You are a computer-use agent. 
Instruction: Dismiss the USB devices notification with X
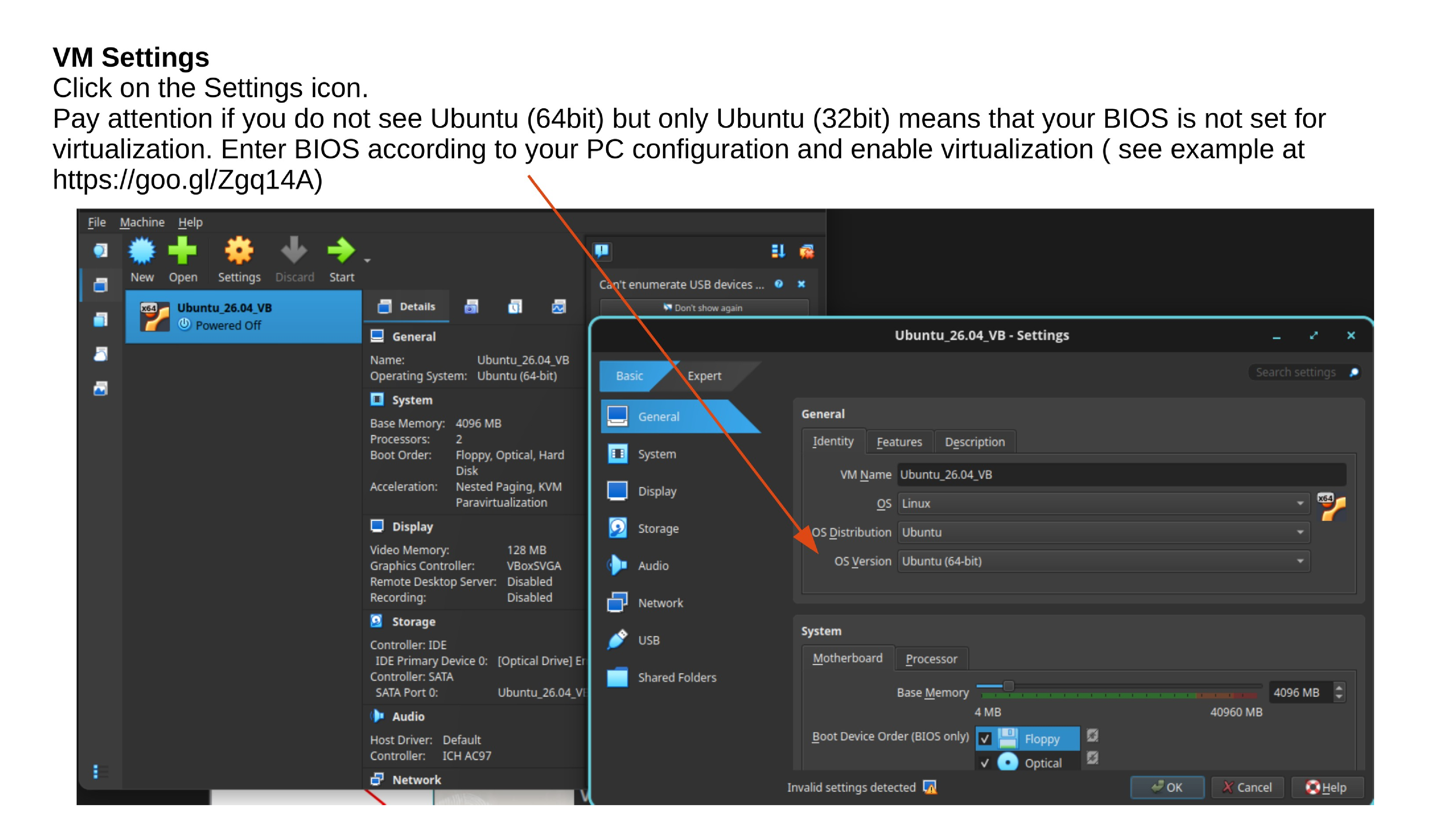[x=801, y=284]
